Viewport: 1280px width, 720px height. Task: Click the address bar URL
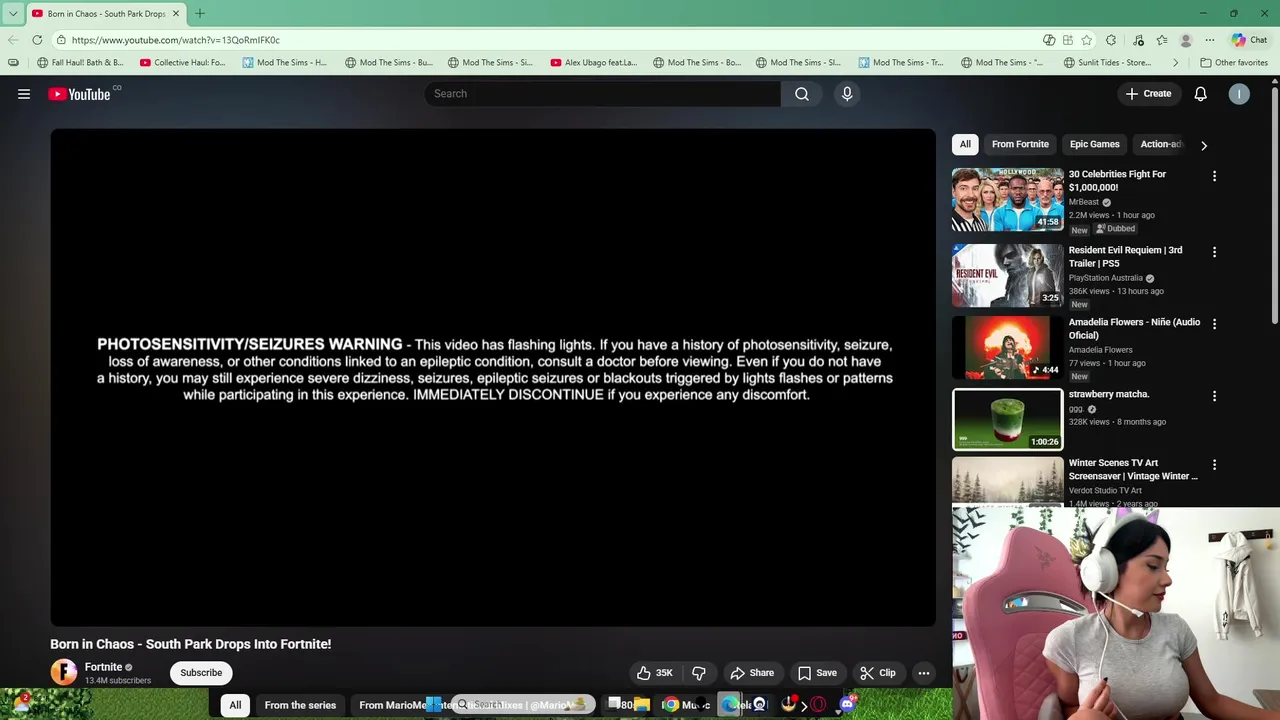point(176,40)
